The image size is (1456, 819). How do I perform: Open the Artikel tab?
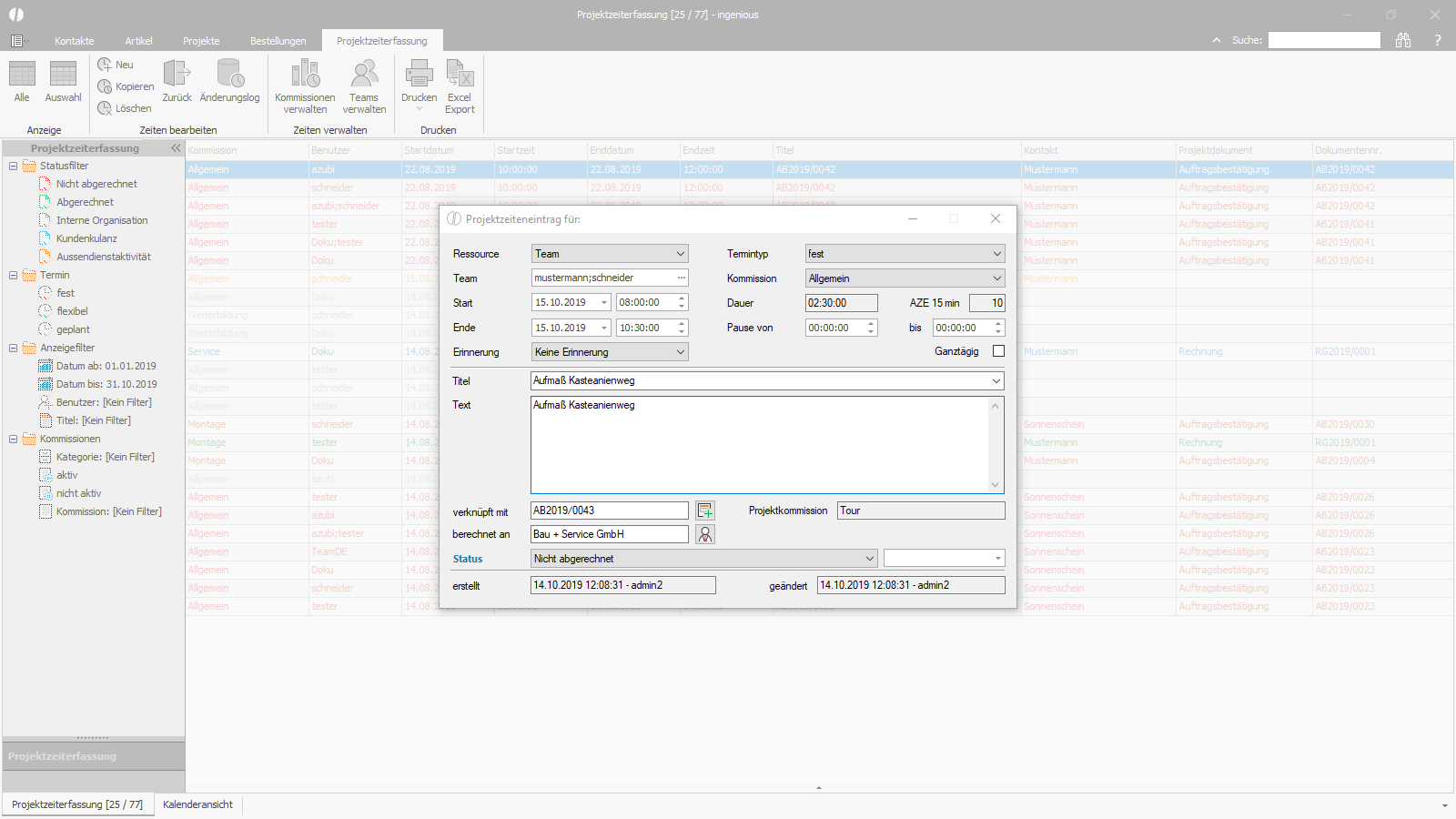pos(139,41)
